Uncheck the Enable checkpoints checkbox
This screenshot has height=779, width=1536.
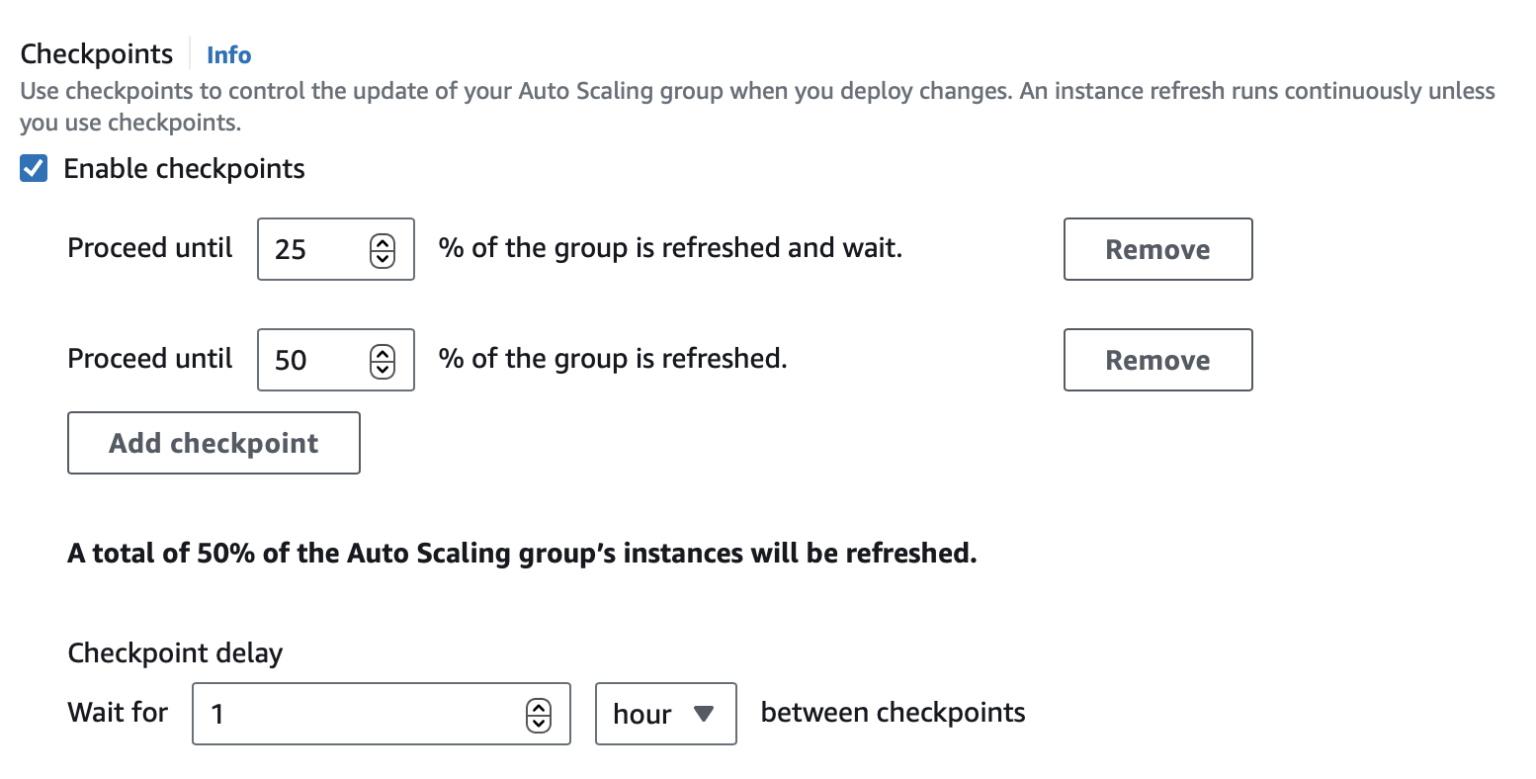pos(34,169)
